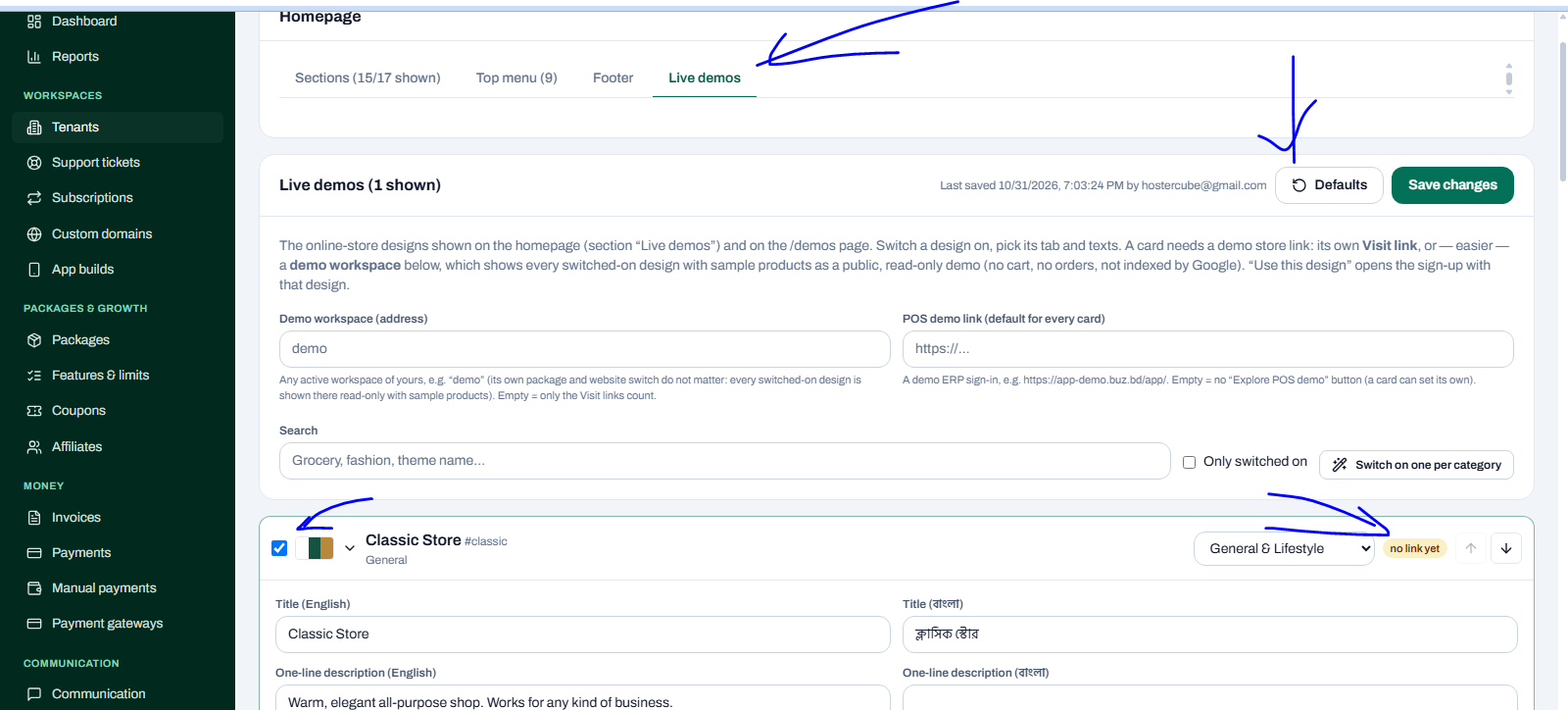Open the Dashboard sidebar item
The width and height of the screenshot is (1568, 710).
[118, 21]
